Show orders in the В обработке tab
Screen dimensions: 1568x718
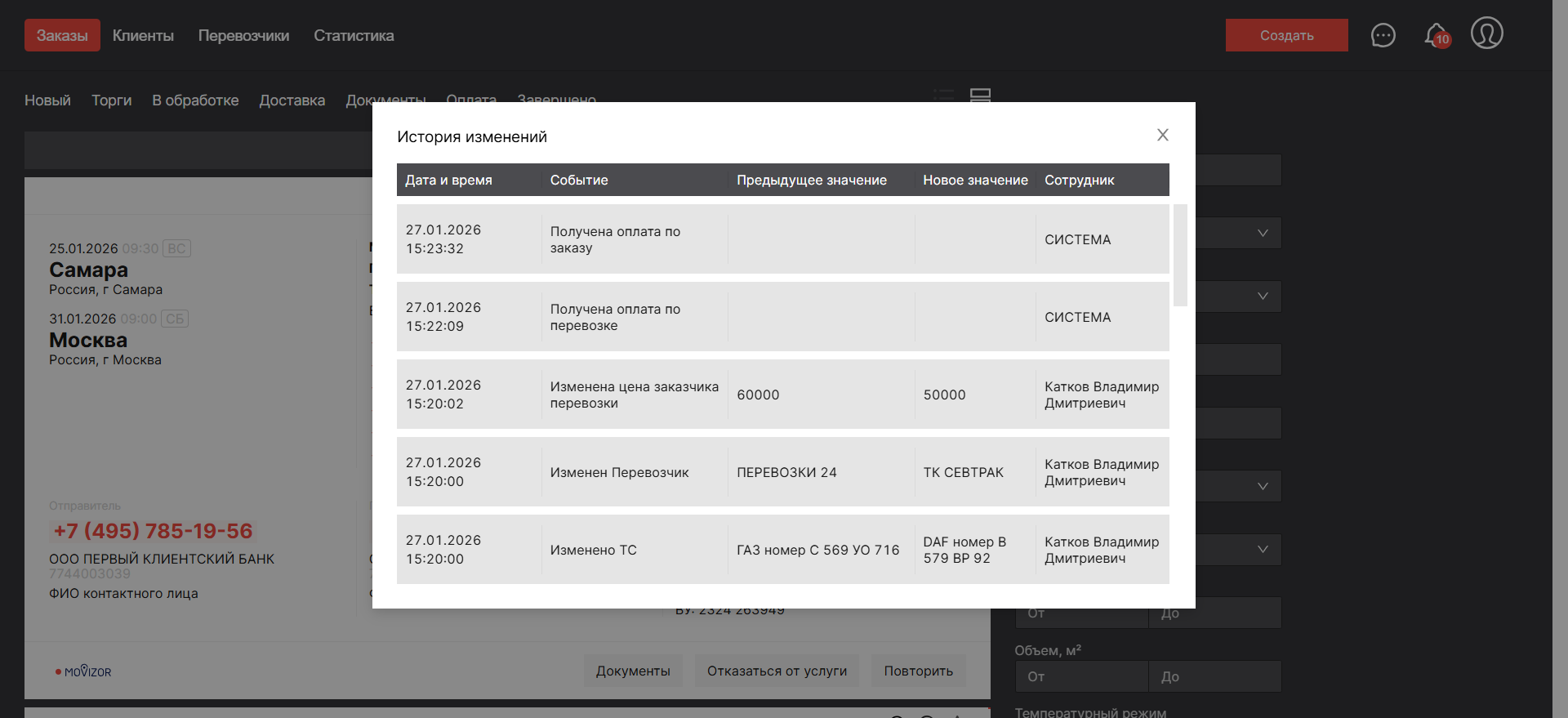195,100
